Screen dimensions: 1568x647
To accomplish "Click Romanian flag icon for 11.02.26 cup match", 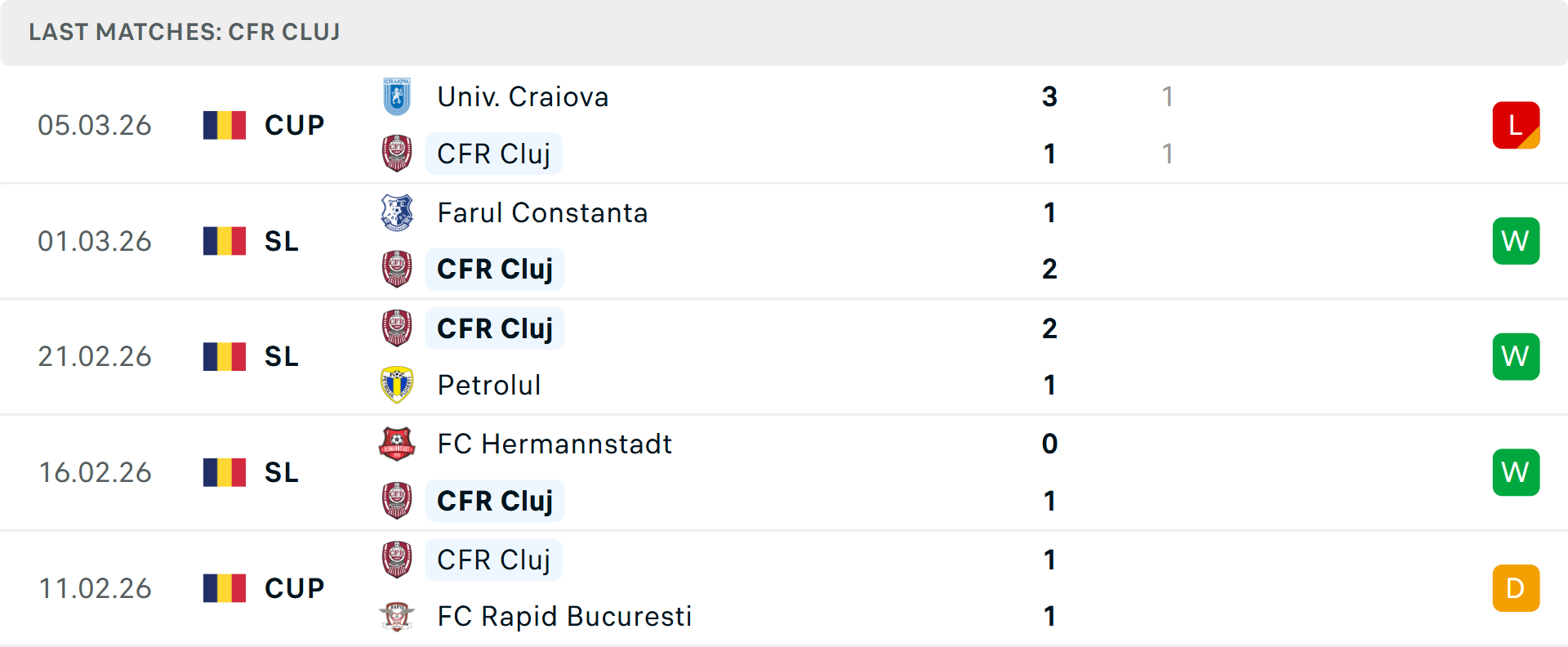I will pyautogui.click(x=225, y=588).
